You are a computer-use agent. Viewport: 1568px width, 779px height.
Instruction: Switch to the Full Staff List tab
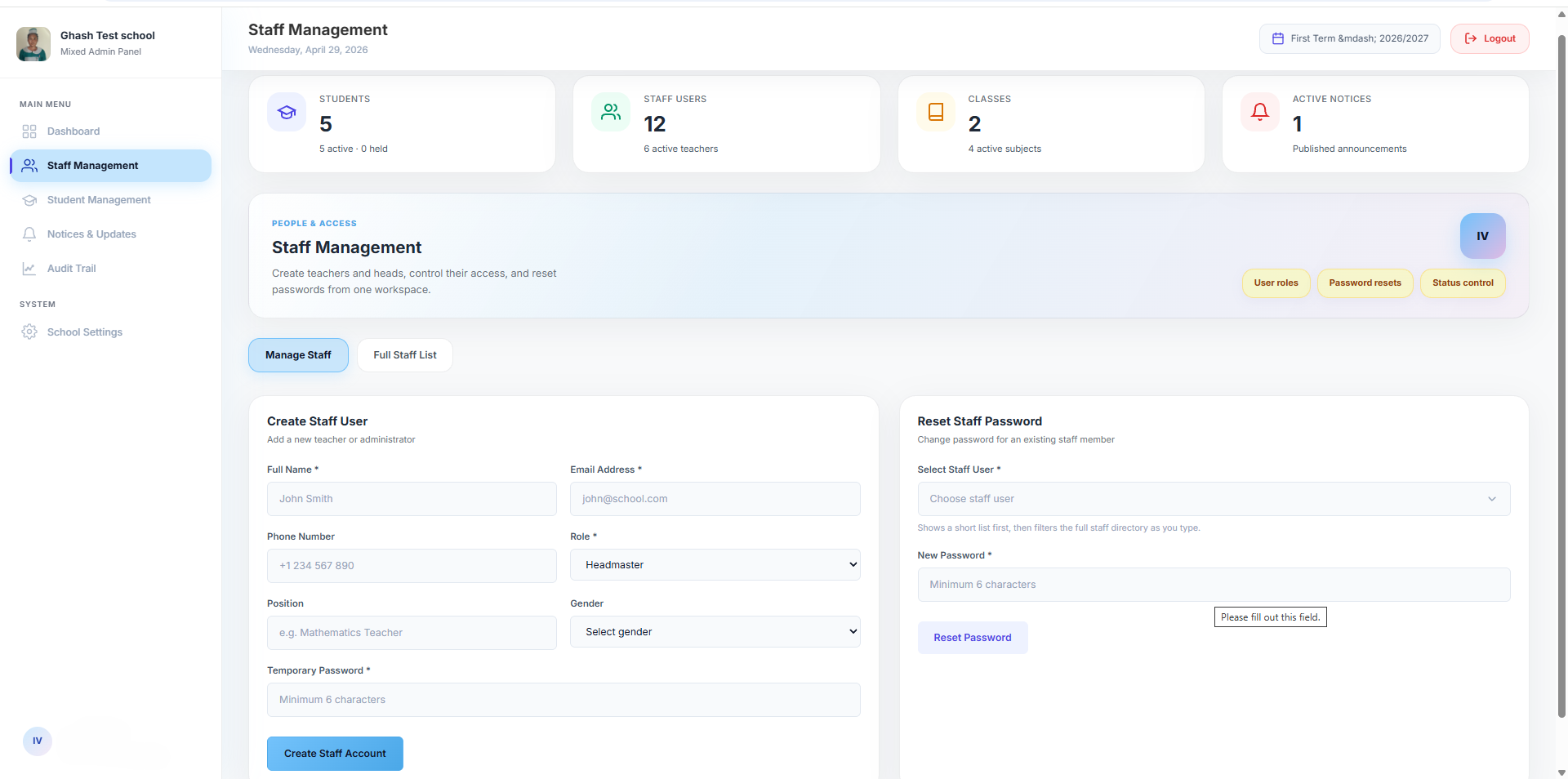(x=405, y=355)
